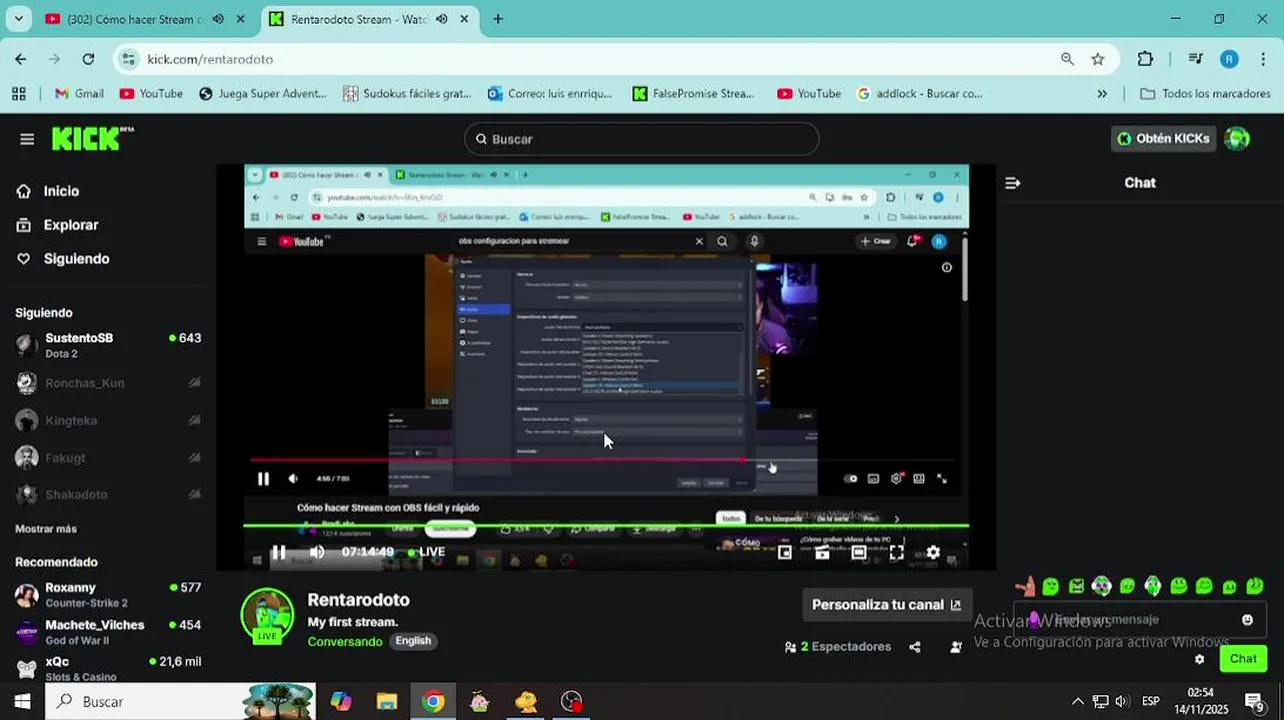The width and height of the screenshot is (1284, 720).
Task: Collapse the chat panel with the arrow icon
Action: point(1012,183)
